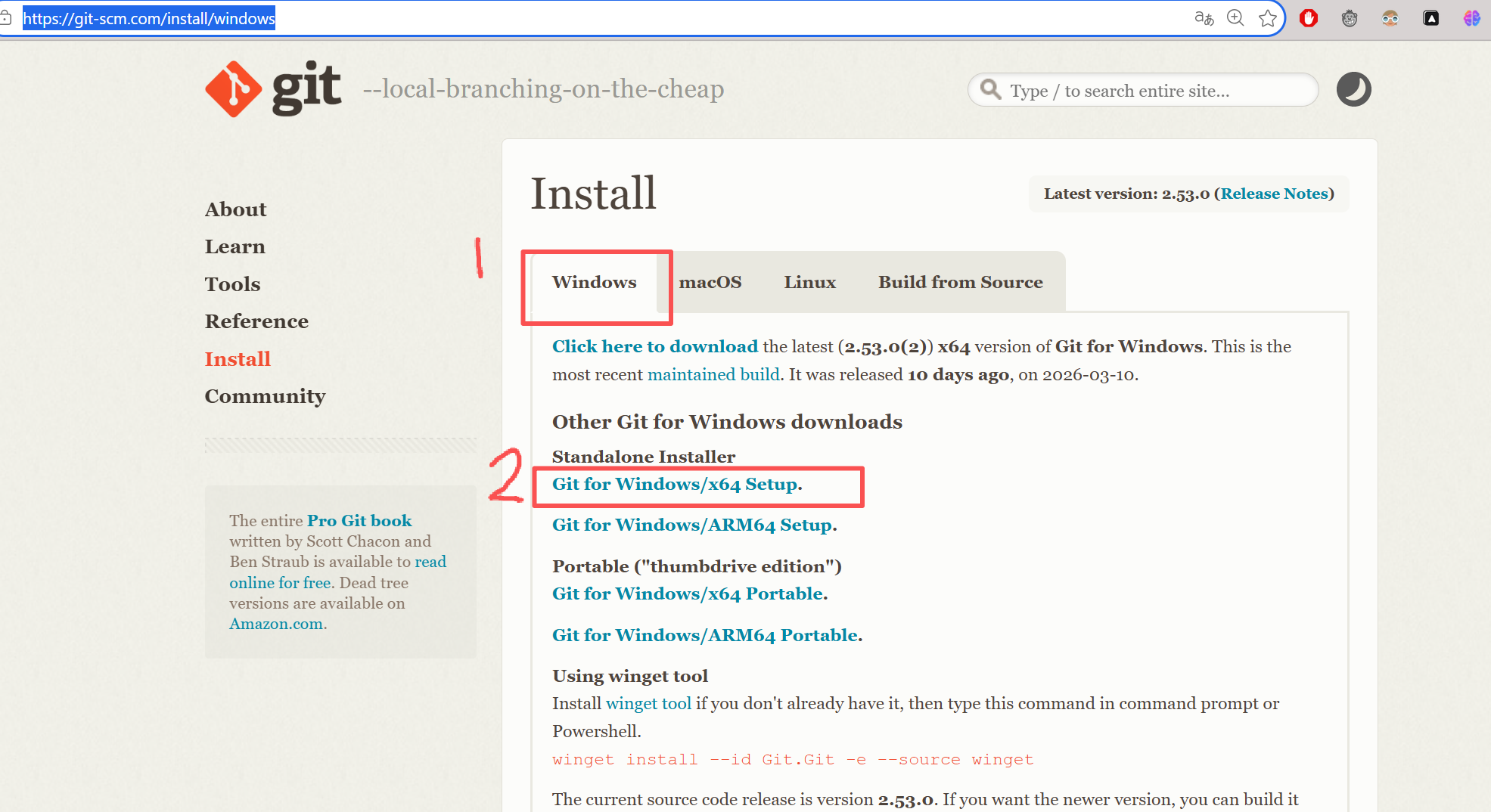Open the Community sidebar page

tap(265, 396)
